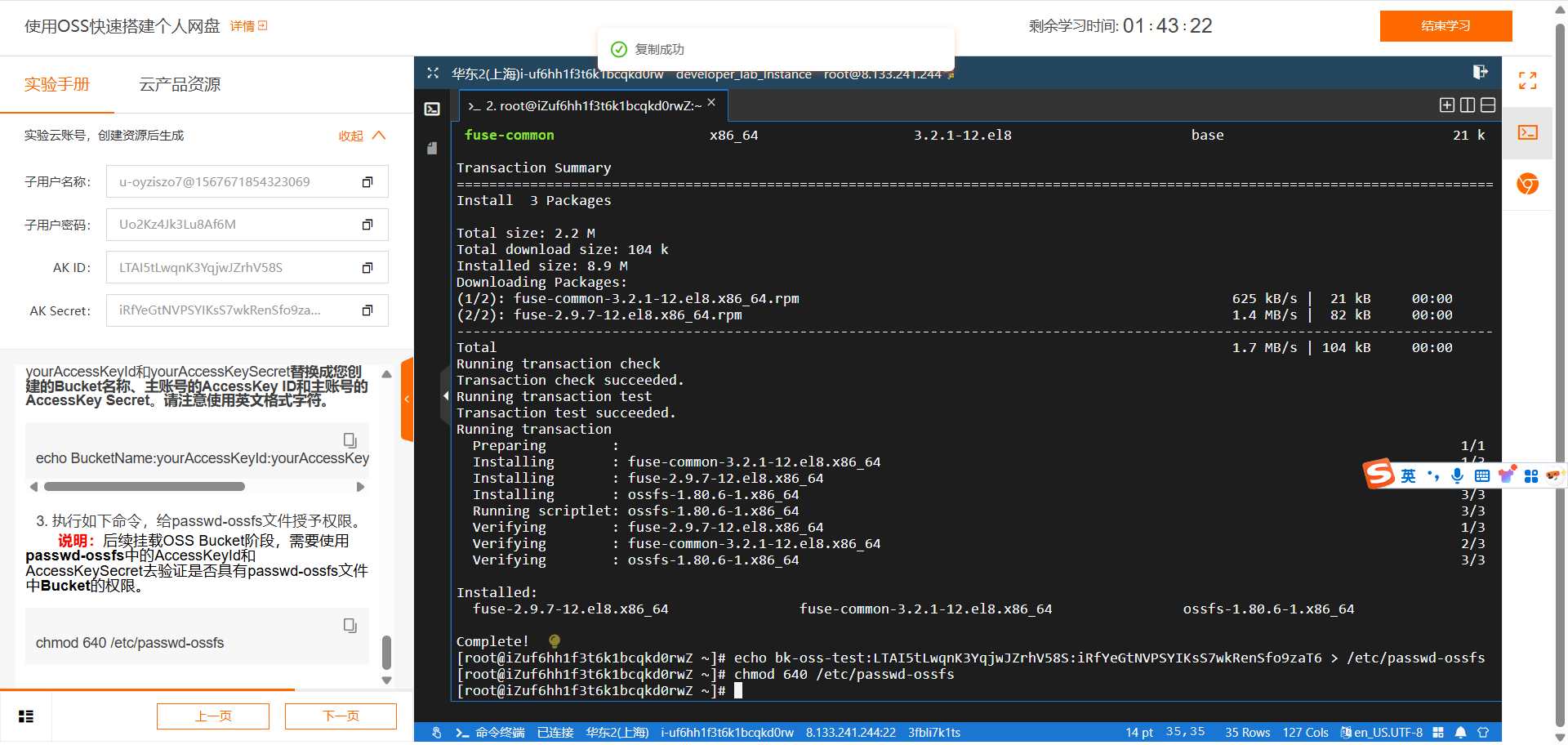
Task: Click the manual scroll-down arrow
Action: click(x=387, y=680)
